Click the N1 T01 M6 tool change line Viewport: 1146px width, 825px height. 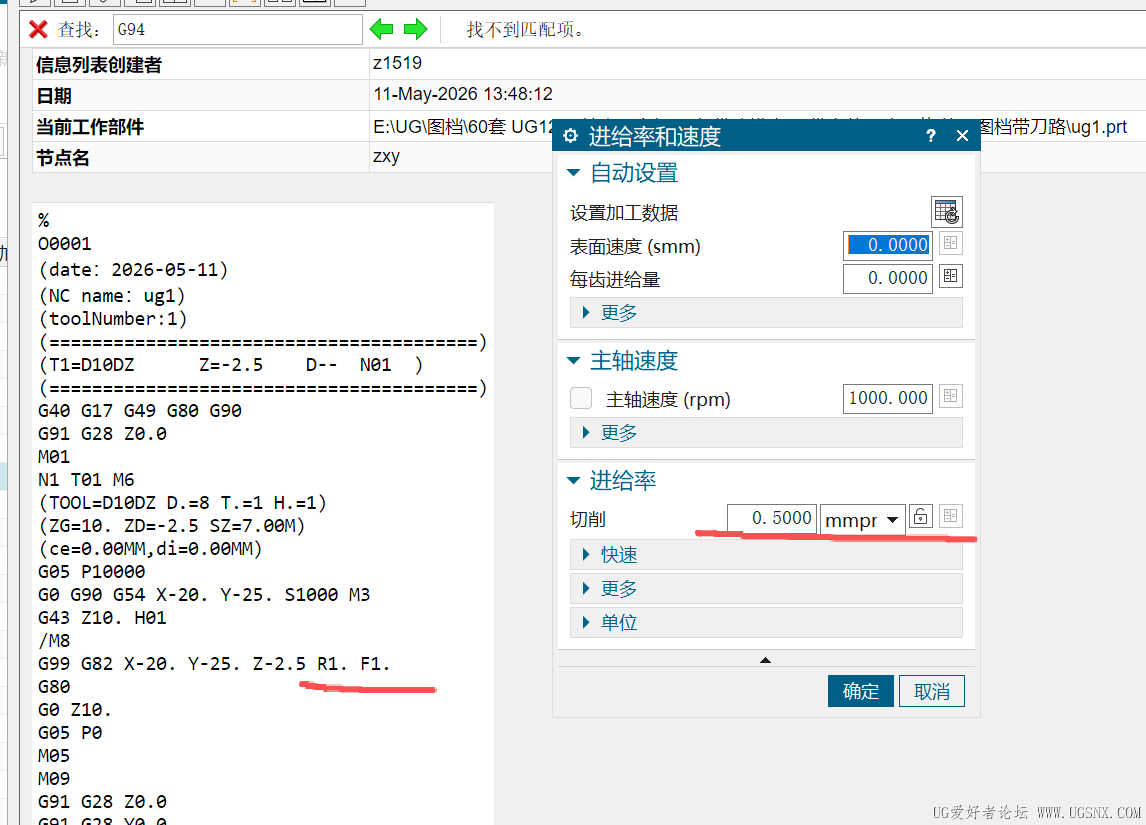[x=86, y=479]
